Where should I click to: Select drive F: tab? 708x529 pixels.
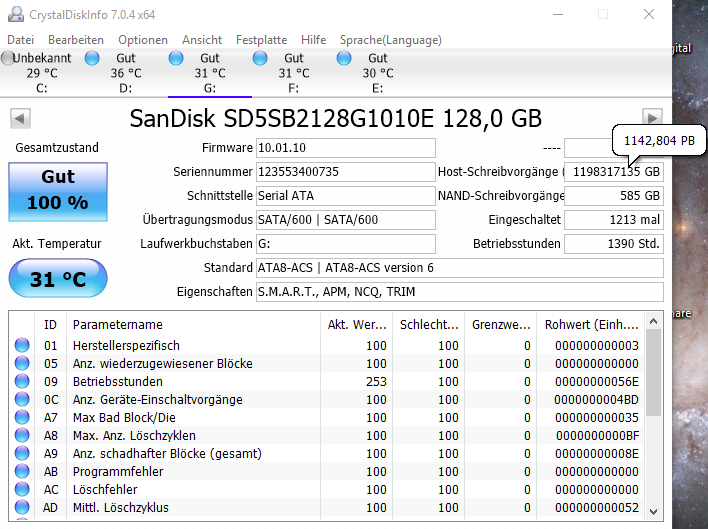[293, 73]
